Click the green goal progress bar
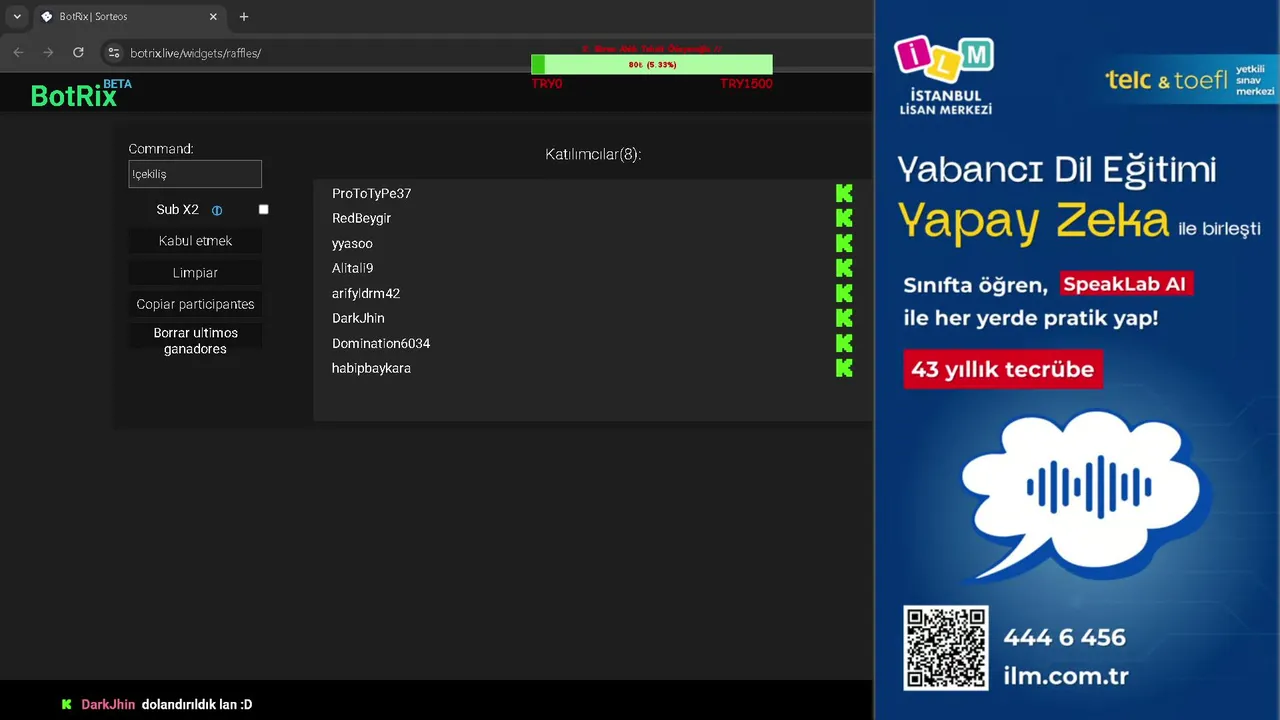 tap(652, 65)
